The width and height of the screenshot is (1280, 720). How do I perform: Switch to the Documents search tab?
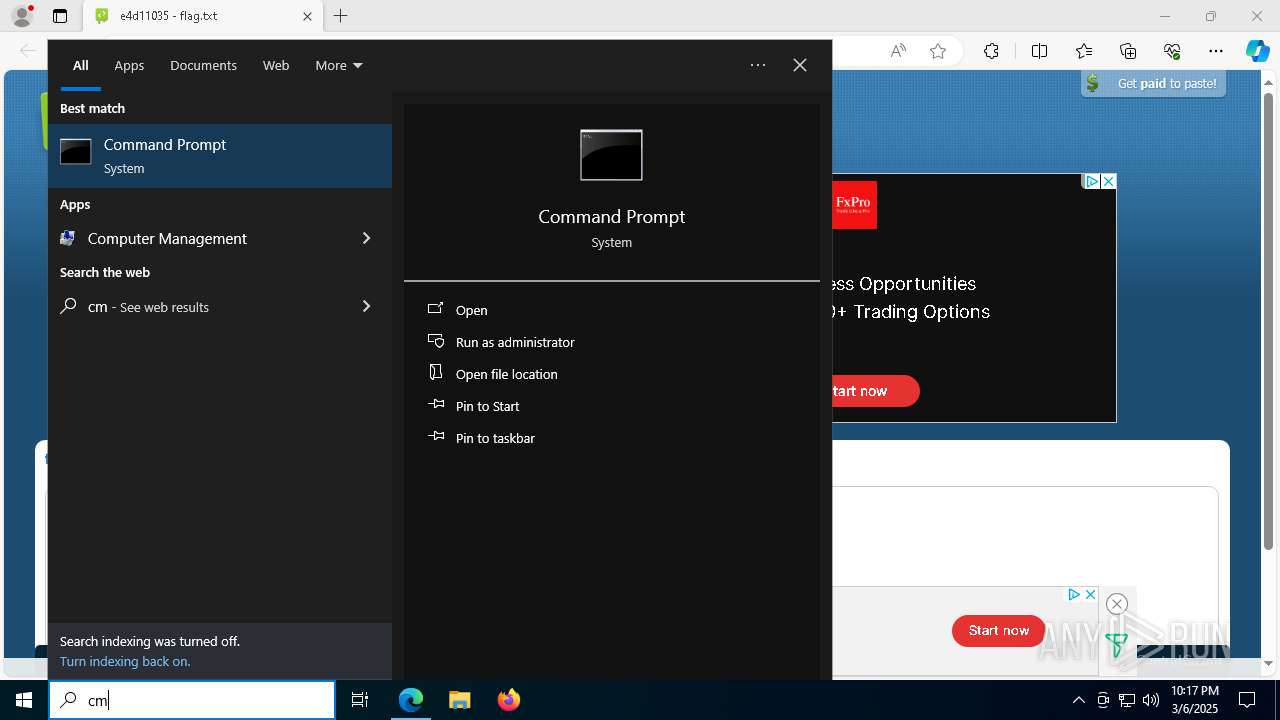[203, 65]
